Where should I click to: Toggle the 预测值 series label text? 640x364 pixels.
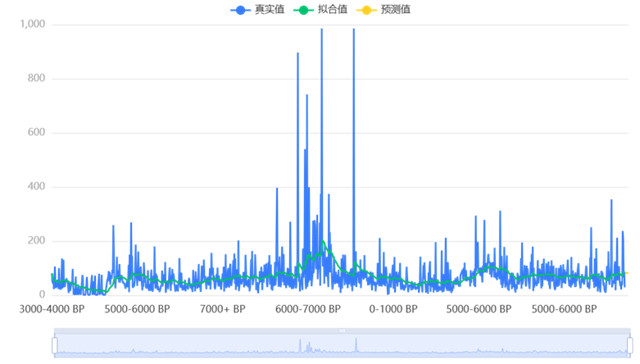(x=395, y=9)
